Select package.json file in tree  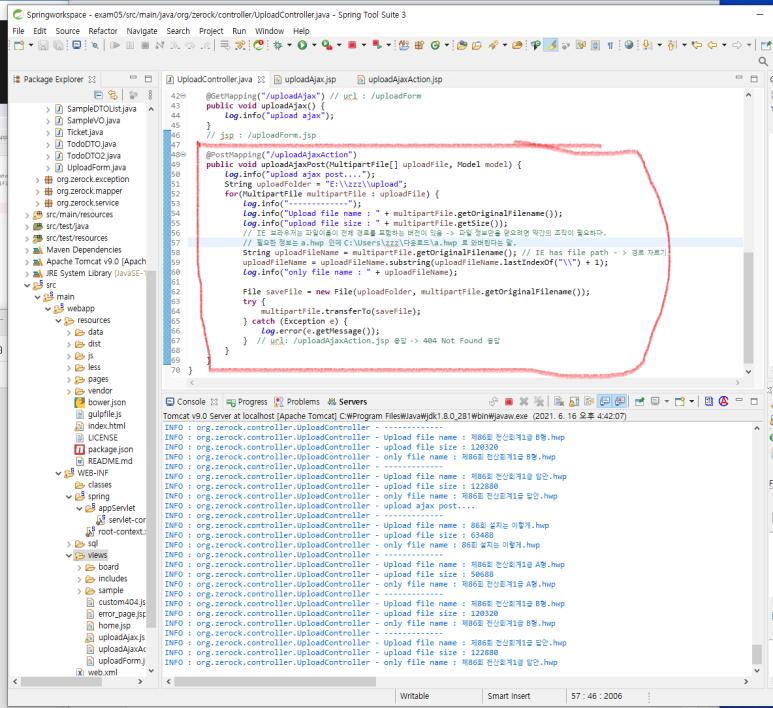110,450
